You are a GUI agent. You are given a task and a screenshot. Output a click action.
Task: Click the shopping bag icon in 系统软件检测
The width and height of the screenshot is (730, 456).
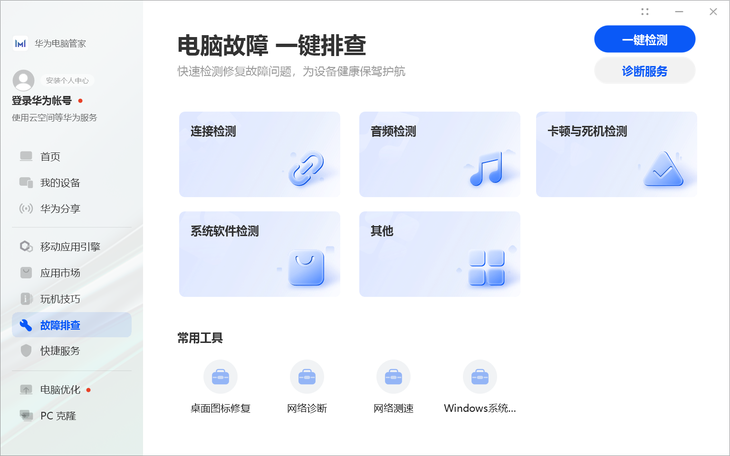point(306,268)
